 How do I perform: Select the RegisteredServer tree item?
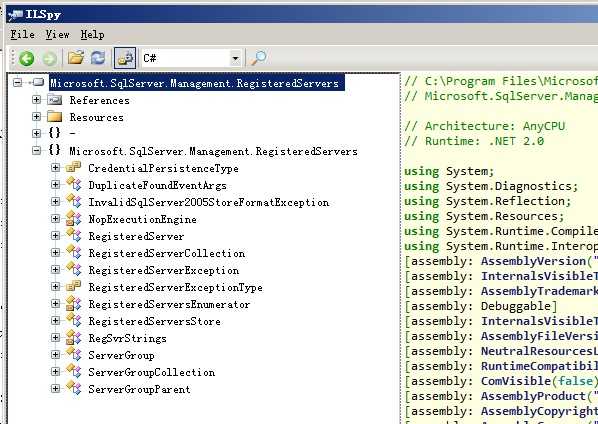point(136,236)
